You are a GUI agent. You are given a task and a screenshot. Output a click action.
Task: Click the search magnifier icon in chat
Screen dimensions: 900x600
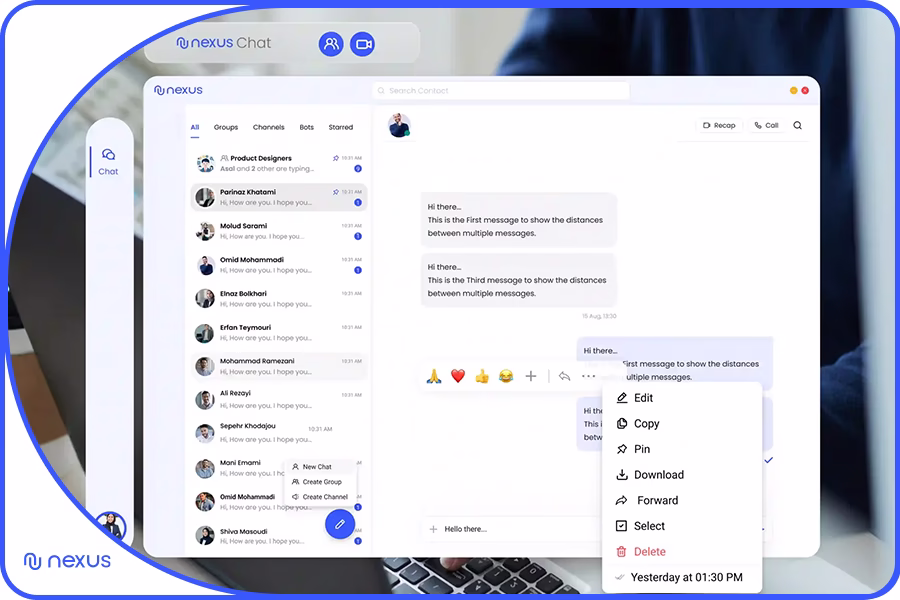(x=797, y=126)
